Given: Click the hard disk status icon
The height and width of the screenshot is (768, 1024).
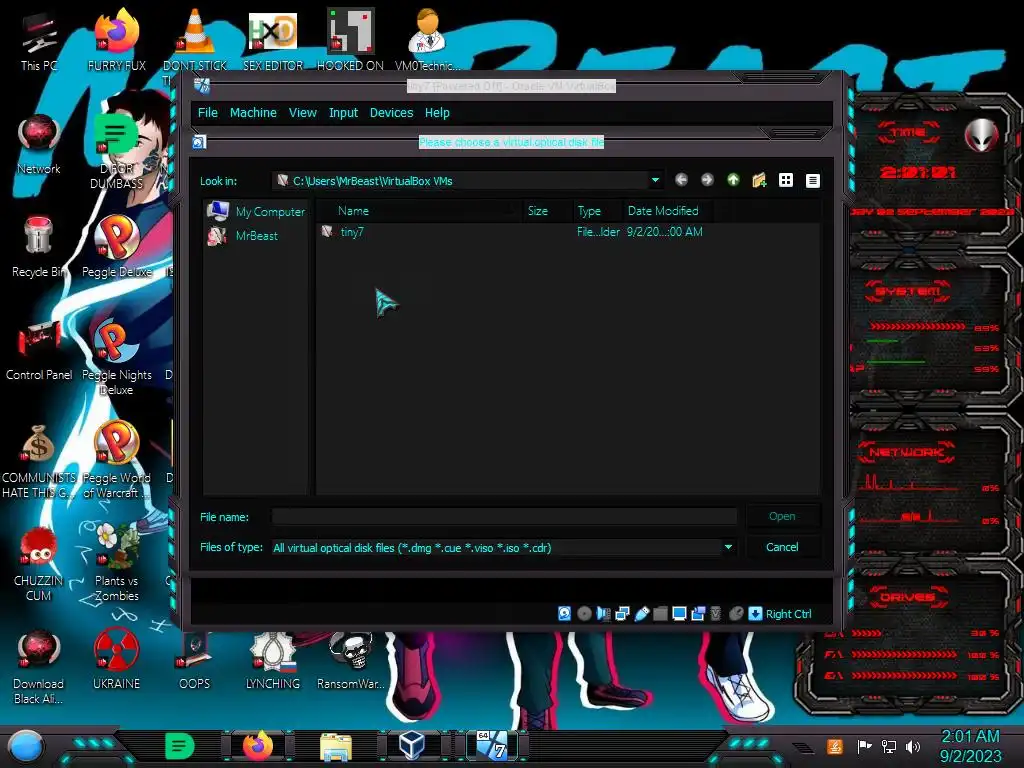Looking at the screenshot, I should pyautogui.click(x=564, y=613).
